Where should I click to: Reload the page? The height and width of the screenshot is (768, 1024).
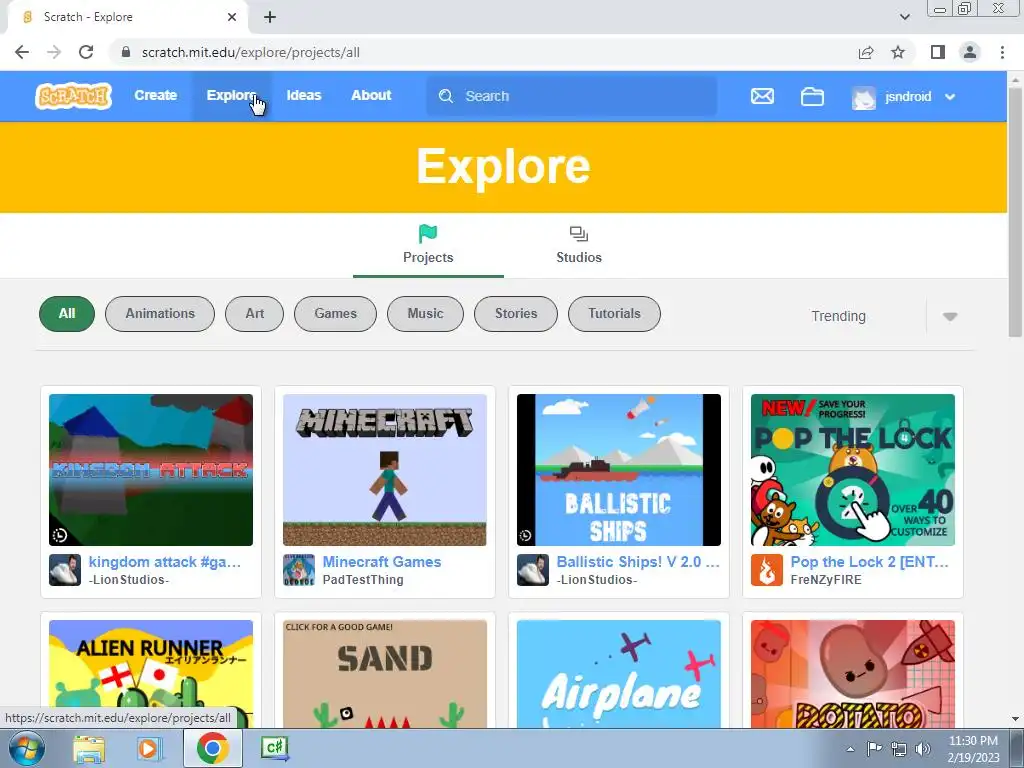[86, 52]
